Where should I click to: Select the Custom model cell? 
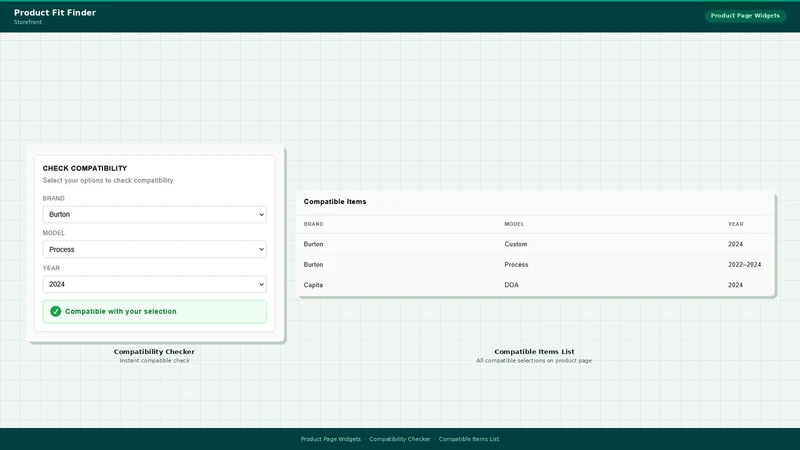[515, 244]
